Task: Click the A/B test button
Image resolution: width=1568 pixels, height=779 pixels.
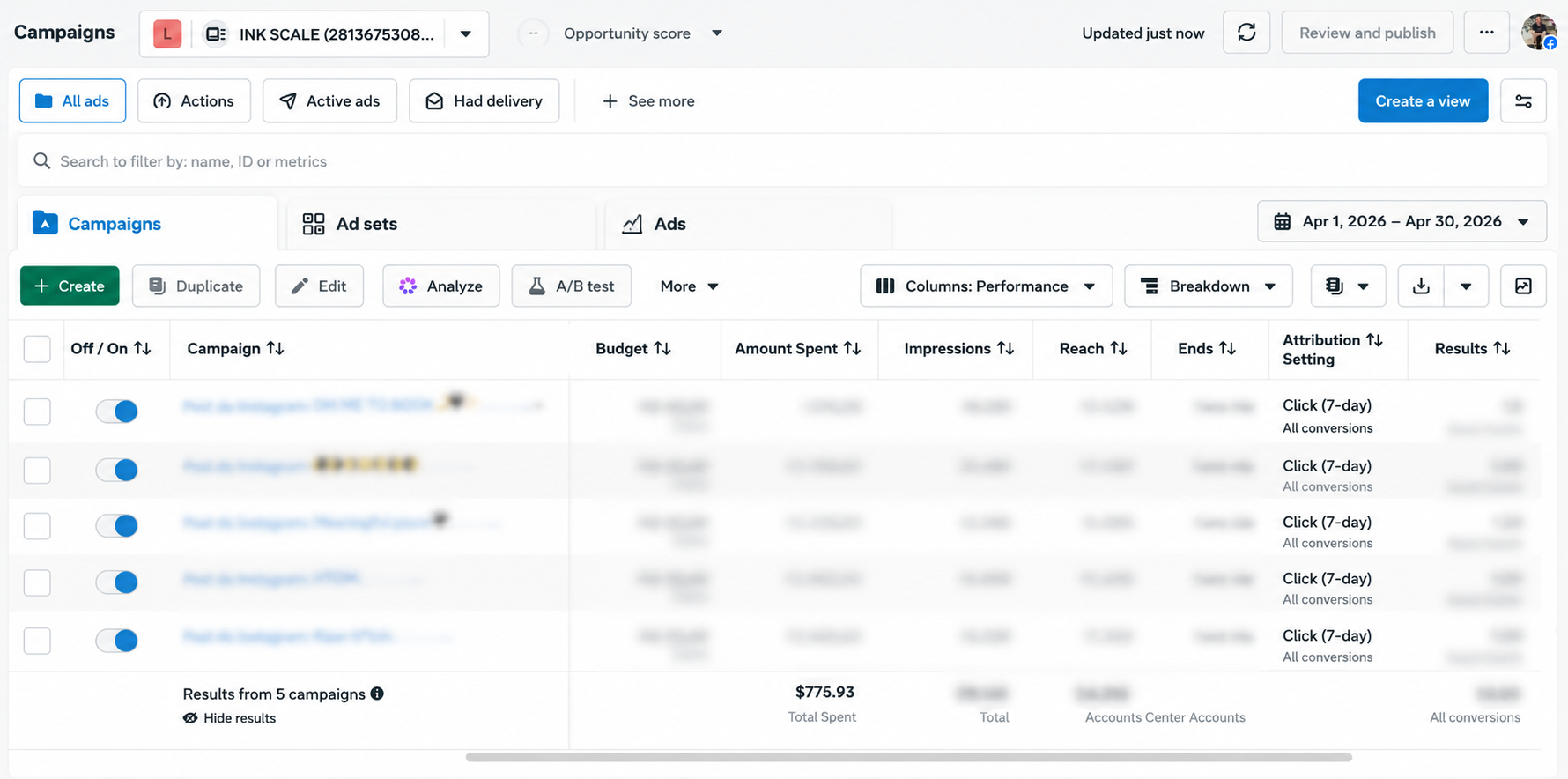Action: [571, 286]
